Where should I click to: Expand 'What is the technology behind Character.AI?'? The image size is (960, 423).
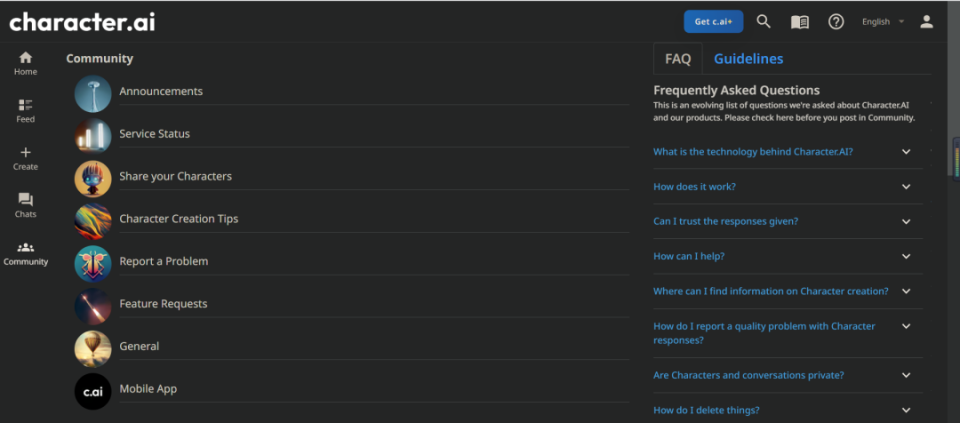coord(788,152)
